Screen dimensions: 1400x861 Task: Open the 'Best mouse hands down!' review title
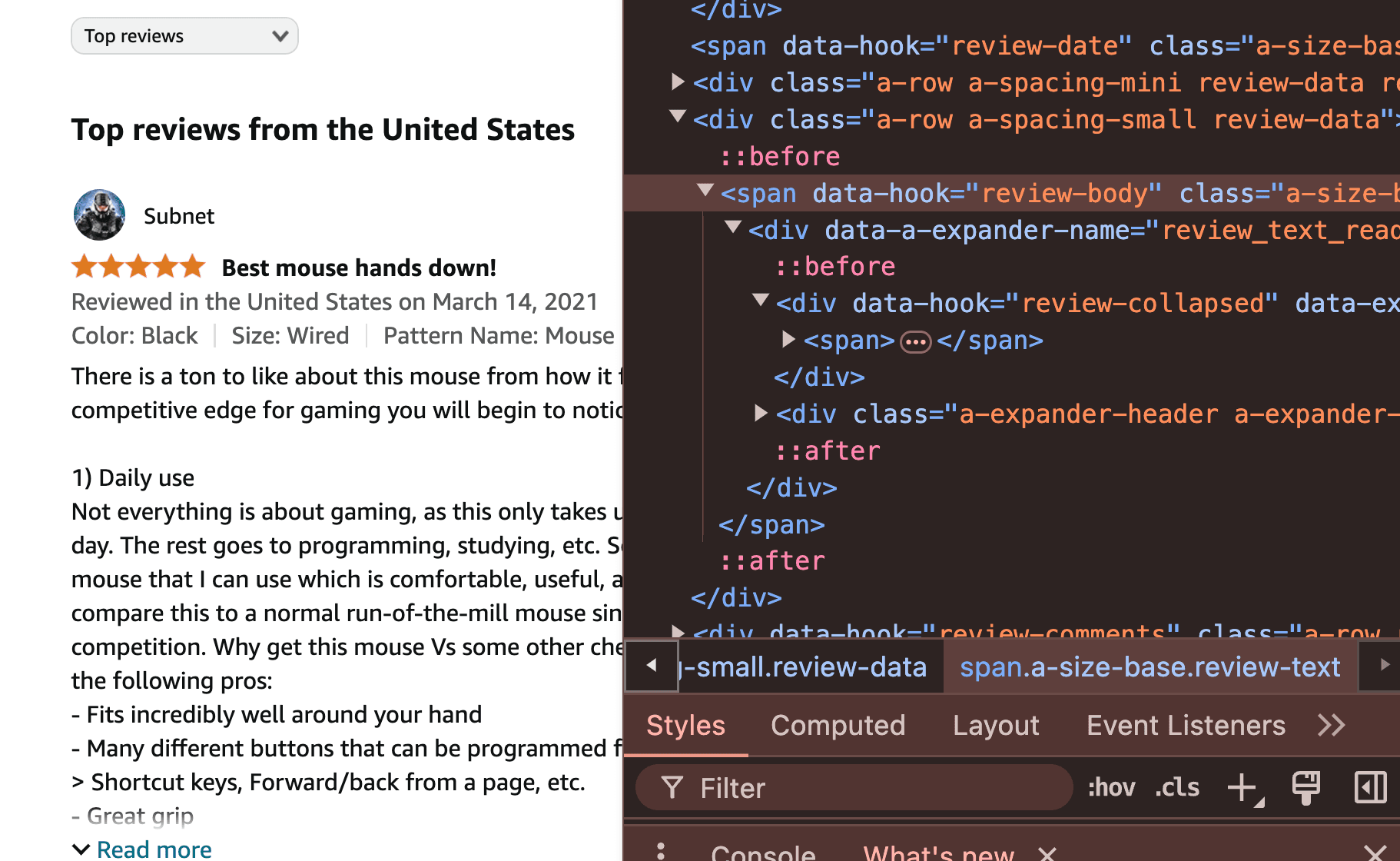coord(359,268)
